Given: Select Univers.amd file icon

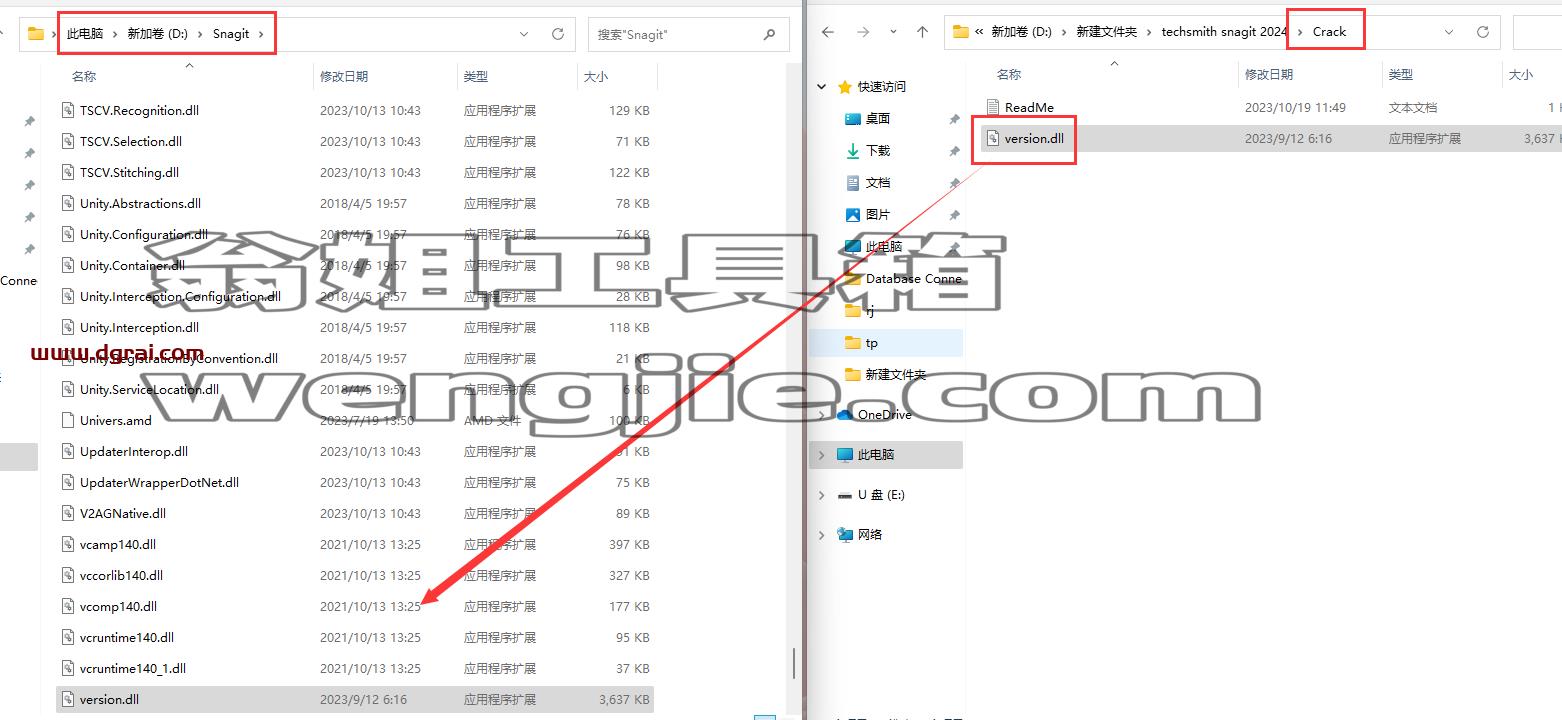Looking at the screenshot, I should 68,420.
